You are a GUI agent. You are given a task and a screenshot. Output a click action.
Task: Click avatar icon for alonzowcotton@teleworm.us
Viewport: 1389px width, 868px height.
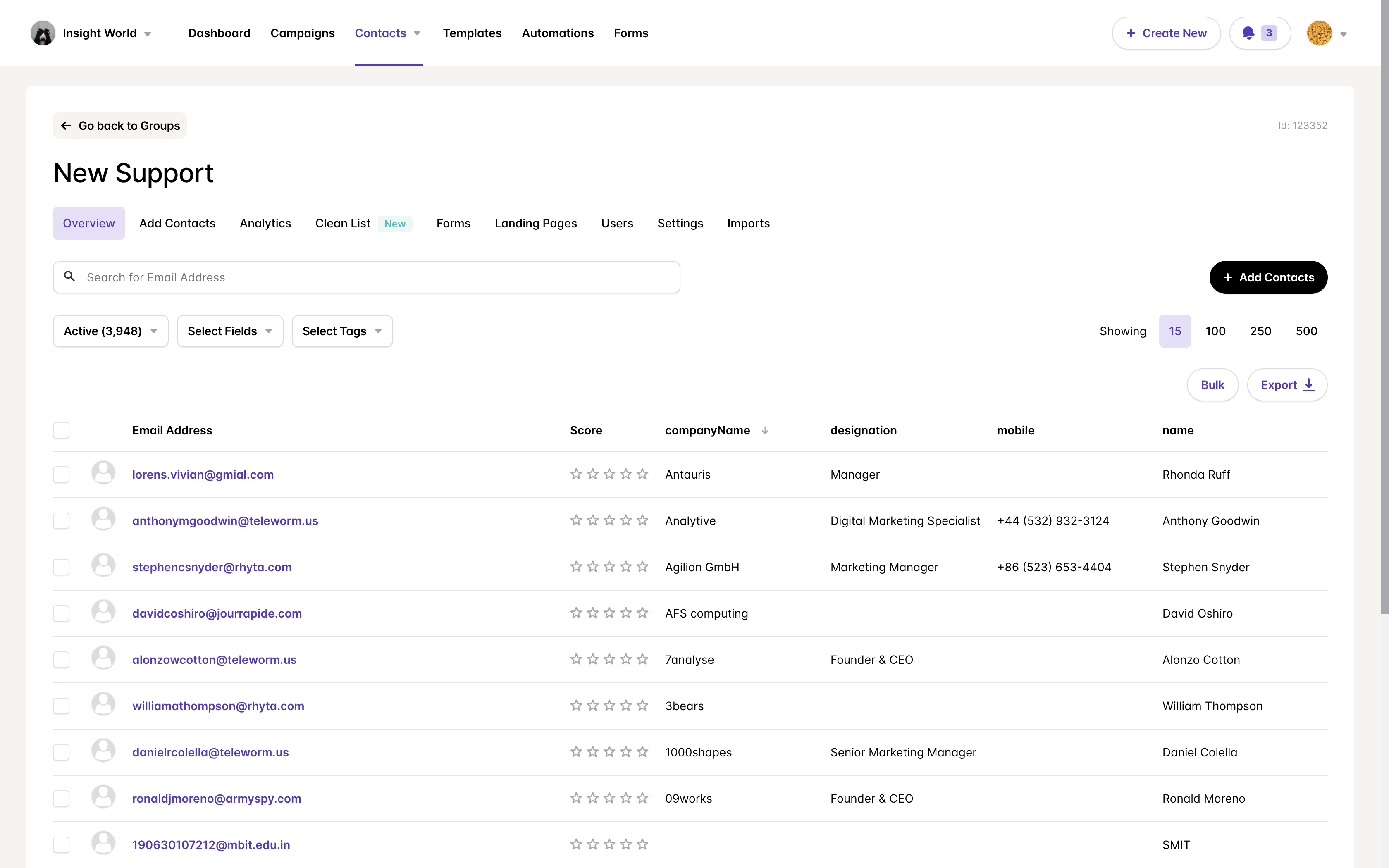click(x=103, y=658)
